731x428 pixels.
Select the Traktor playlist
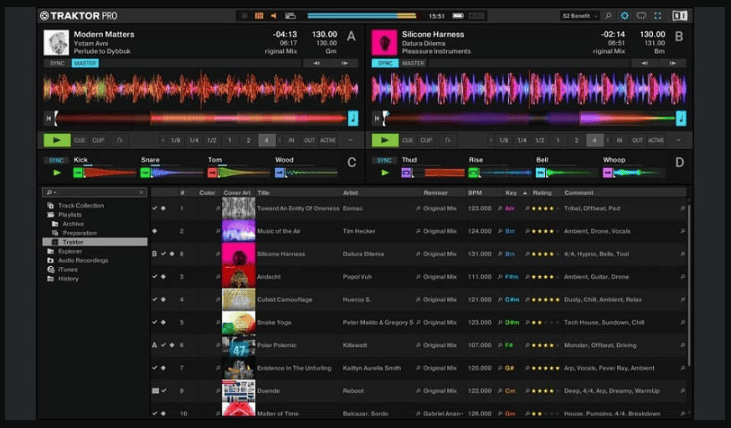(95, 242)
